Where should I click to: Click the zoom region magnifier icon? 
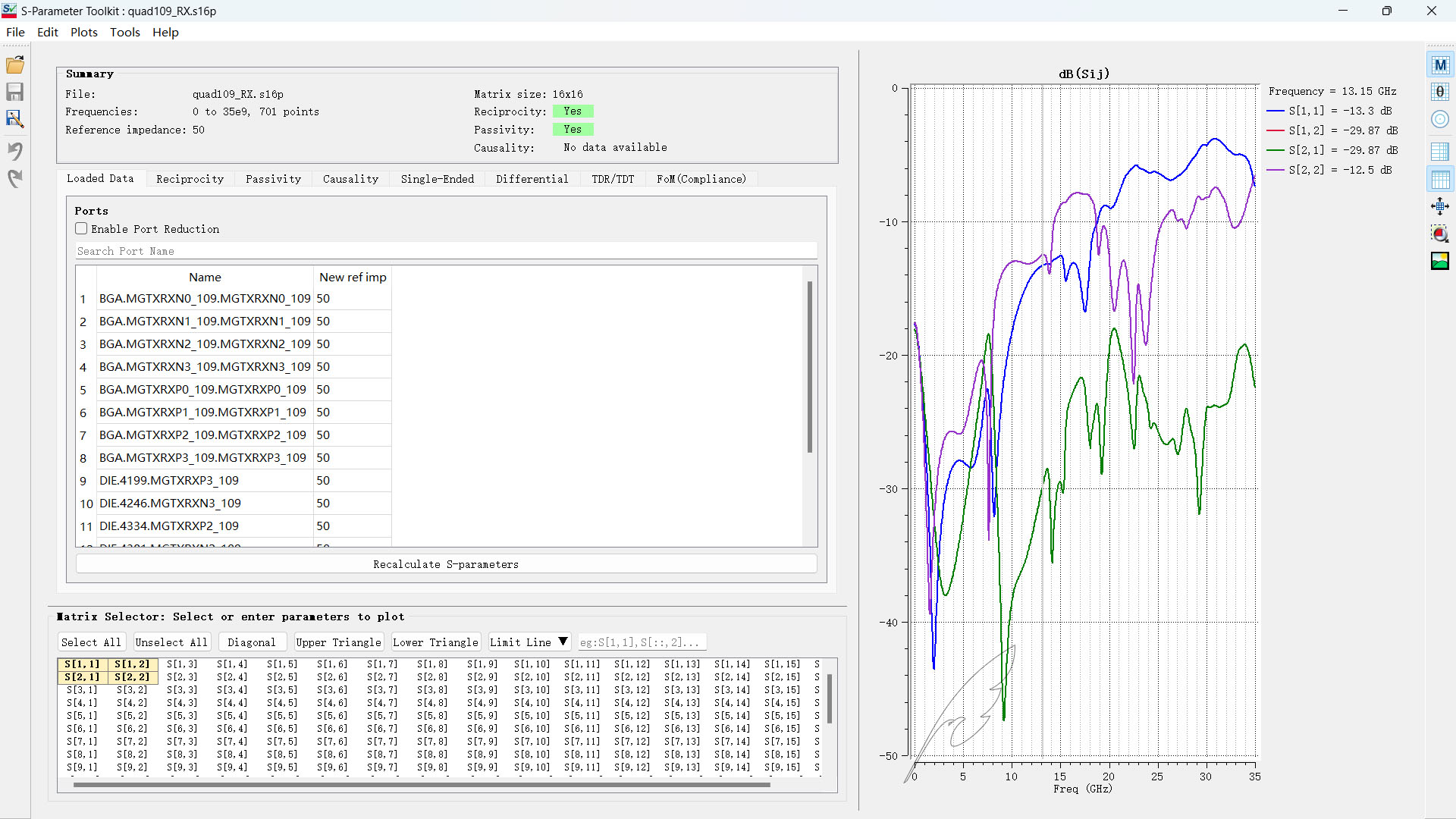[x=1440, y=234]
